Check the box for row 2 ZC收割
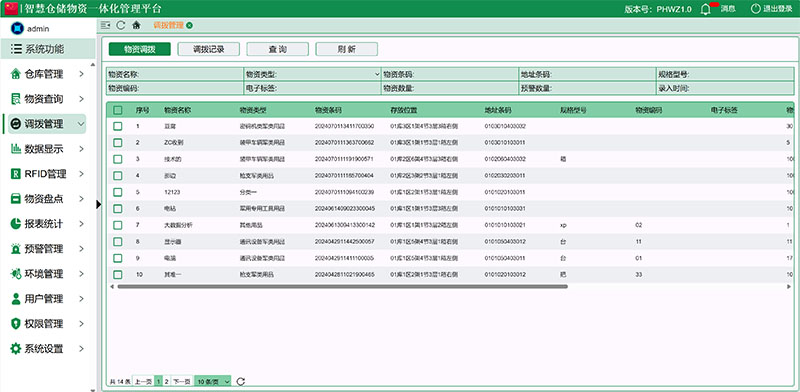Screen dimensions: 800x392 118,142
